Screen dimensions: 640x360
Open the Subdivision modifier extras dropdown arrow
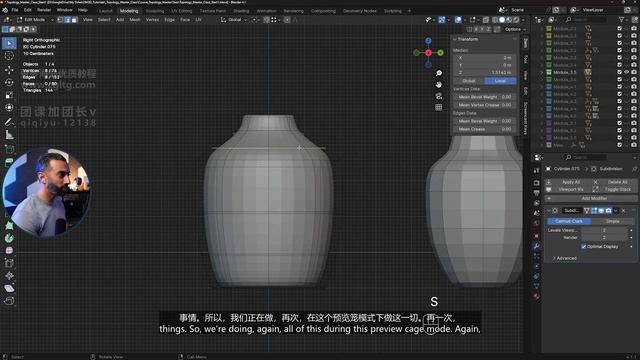[616, 211]
